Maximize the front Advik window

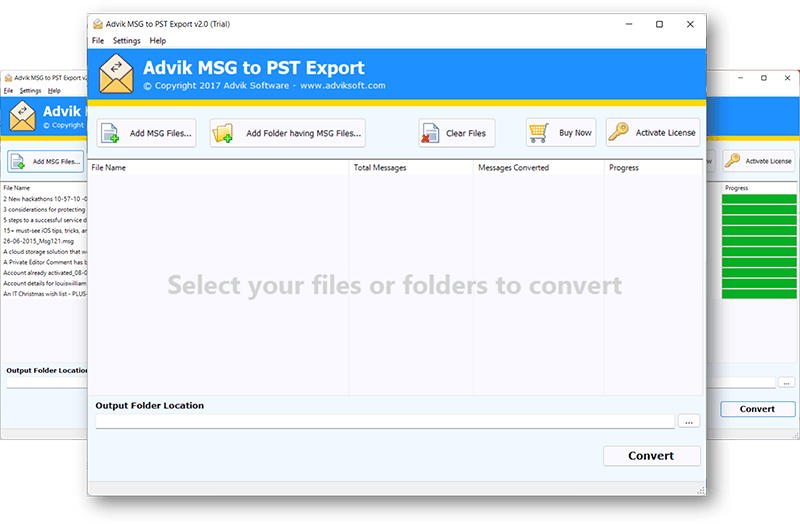click(x=659, y=24)
